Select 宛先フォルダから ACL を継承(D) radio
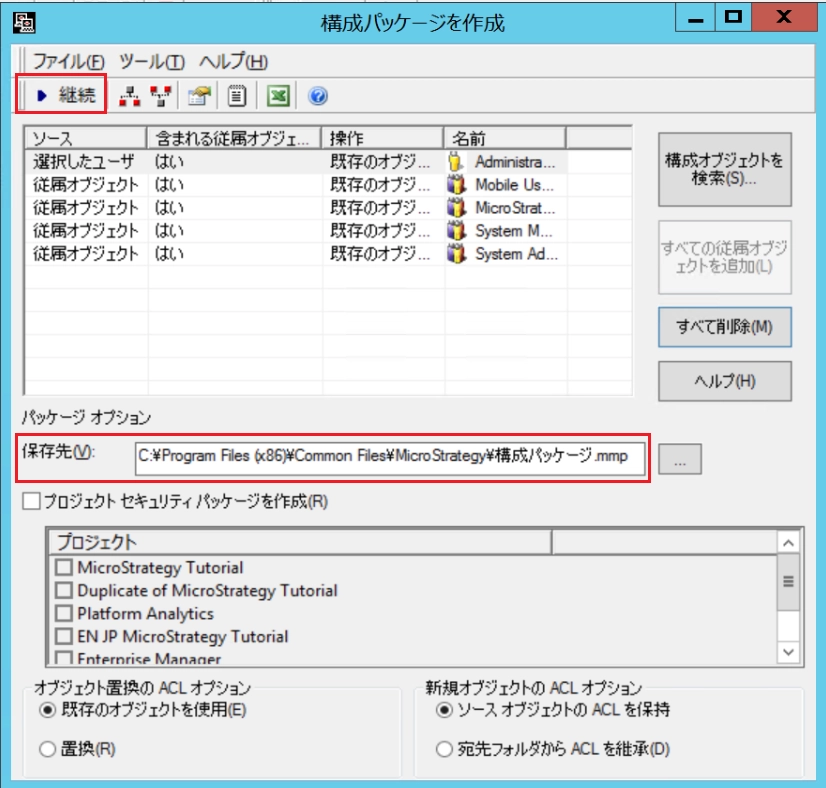Image resolution: width=826 pixels, height=788 pixels. click(x=444, y=748)
